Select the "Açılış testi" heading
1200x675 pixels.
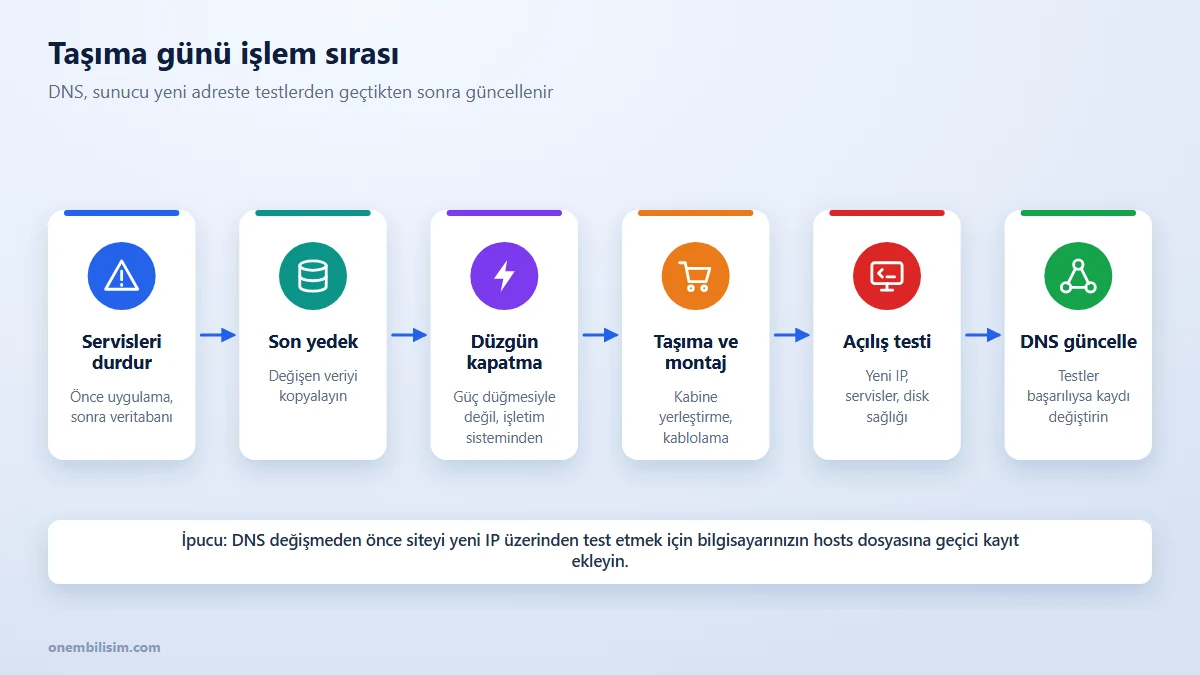(x=887, y=342)
